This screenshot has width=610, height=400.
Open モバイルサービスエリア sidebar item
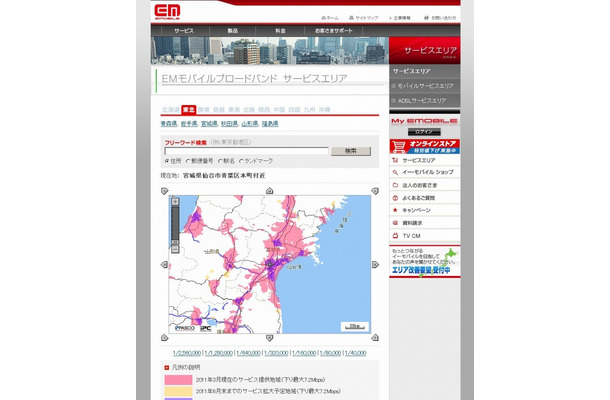click(x=424, y=86)
